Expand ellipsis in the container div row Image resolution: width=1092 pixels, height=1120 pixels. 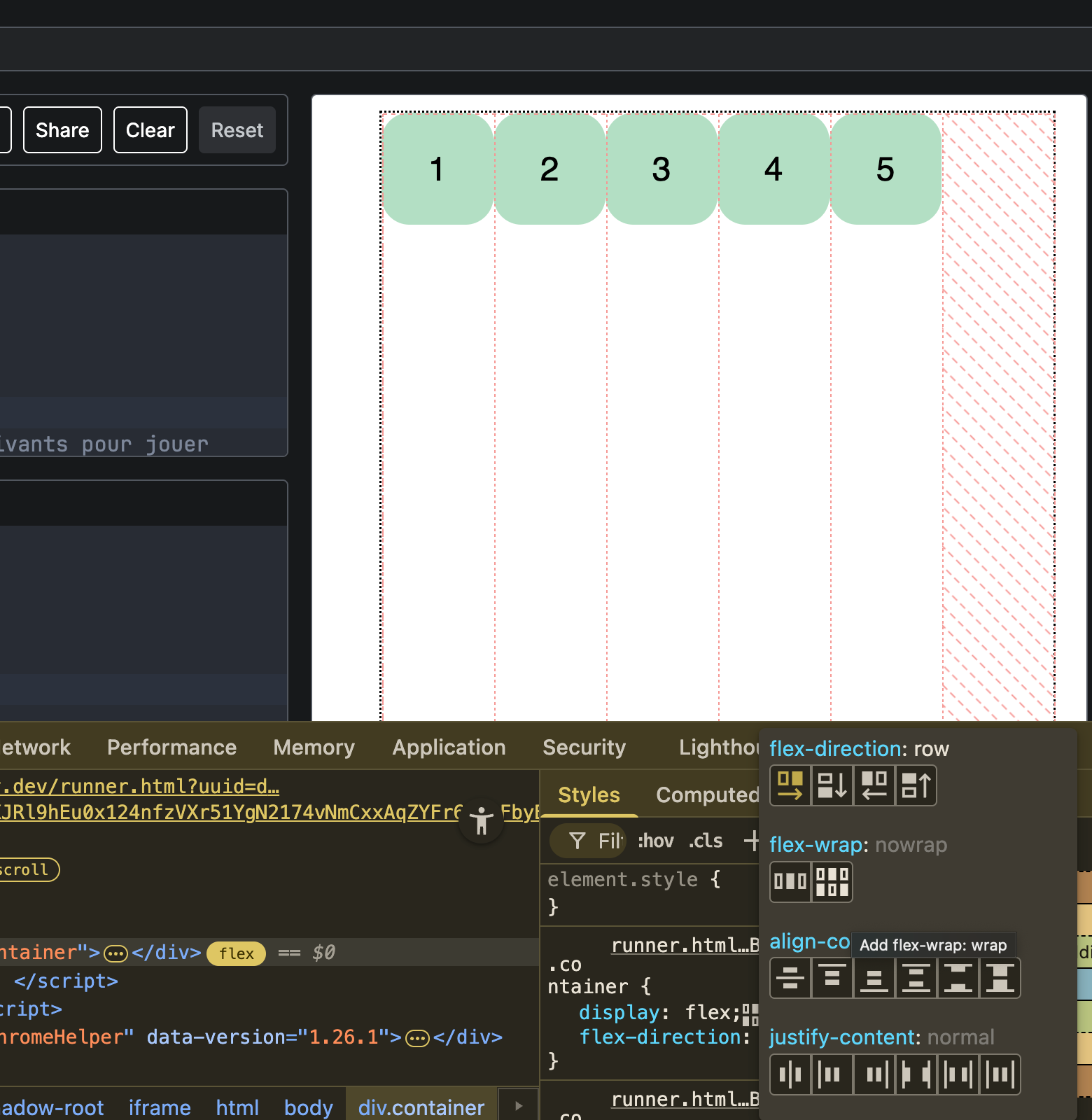click(115, 953)
